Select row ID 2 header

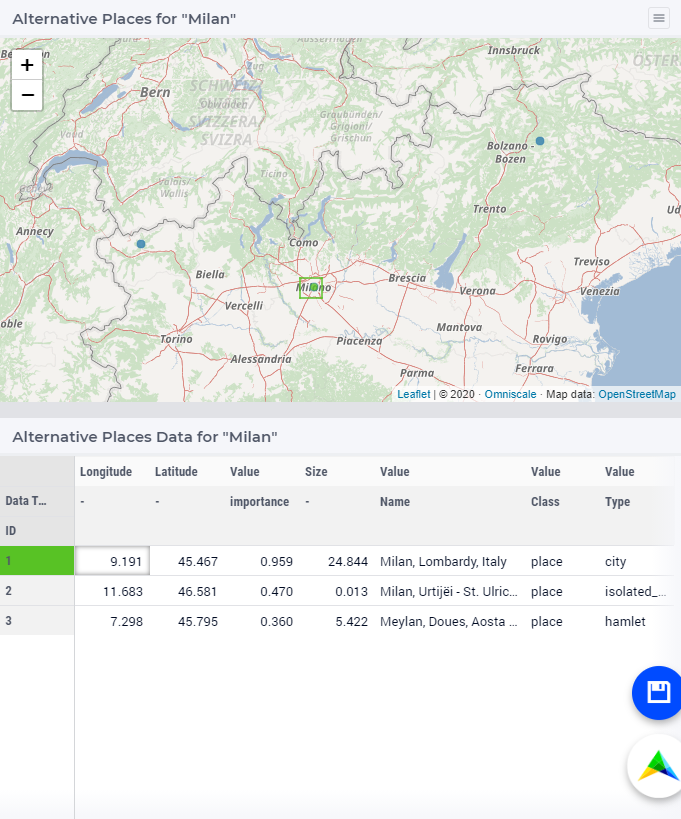coord(37,591)
